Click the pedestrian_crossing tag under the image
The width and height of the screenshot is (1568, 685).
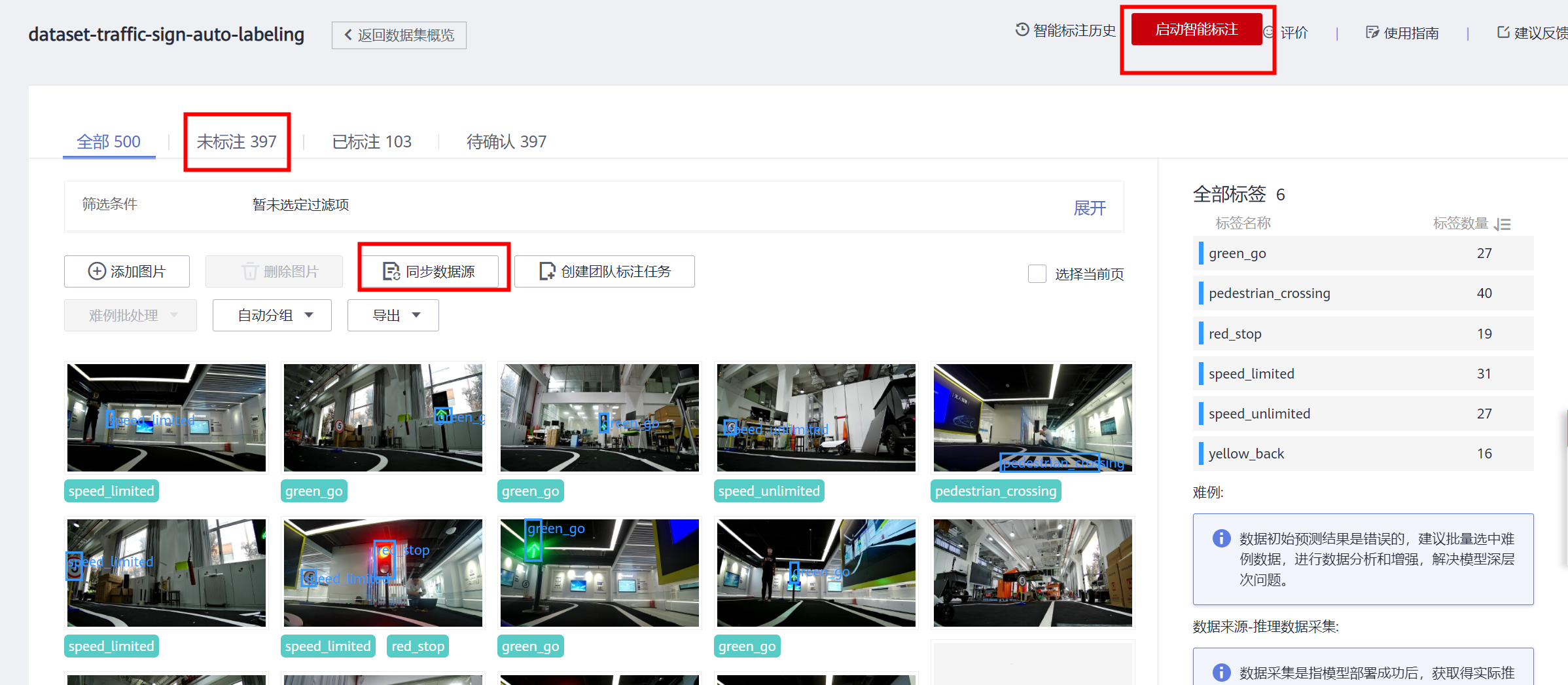[x=995, y=491]
